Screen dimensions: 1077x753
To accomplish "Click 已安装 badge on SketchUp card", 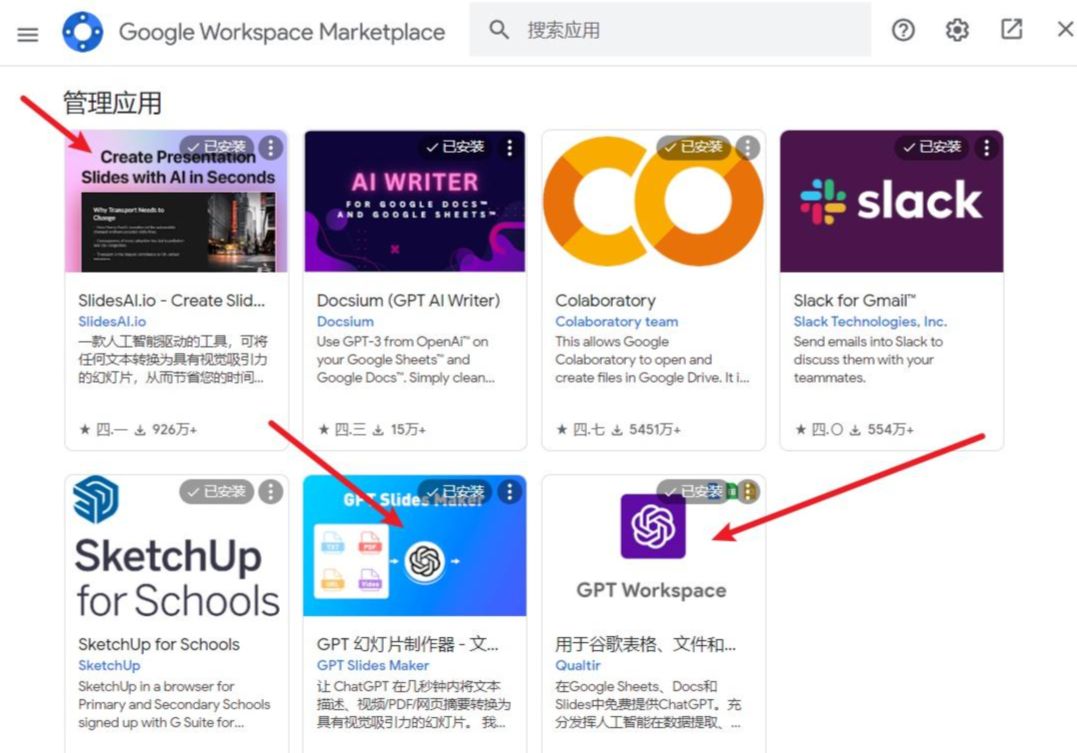I will tap(217, 491).
